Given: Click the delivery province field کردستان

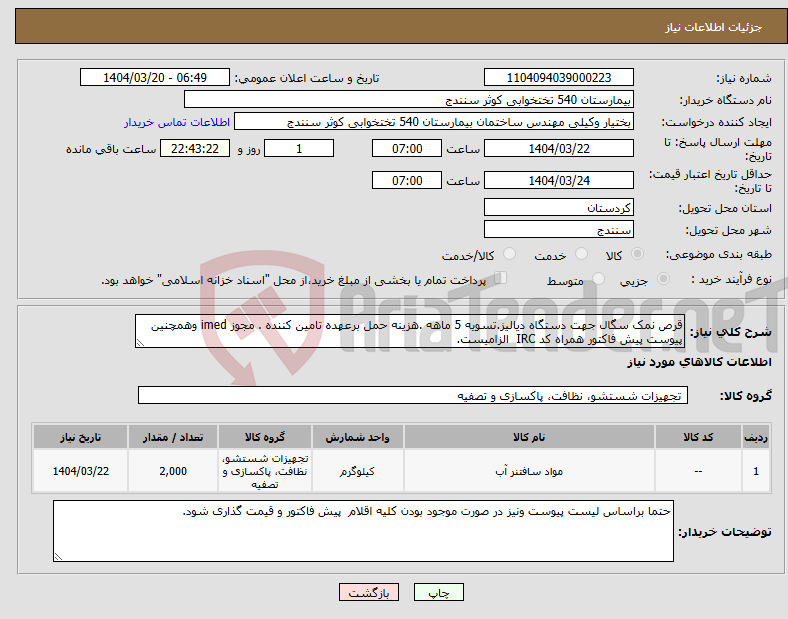Looking at the screenshot, I should point(558,207).
